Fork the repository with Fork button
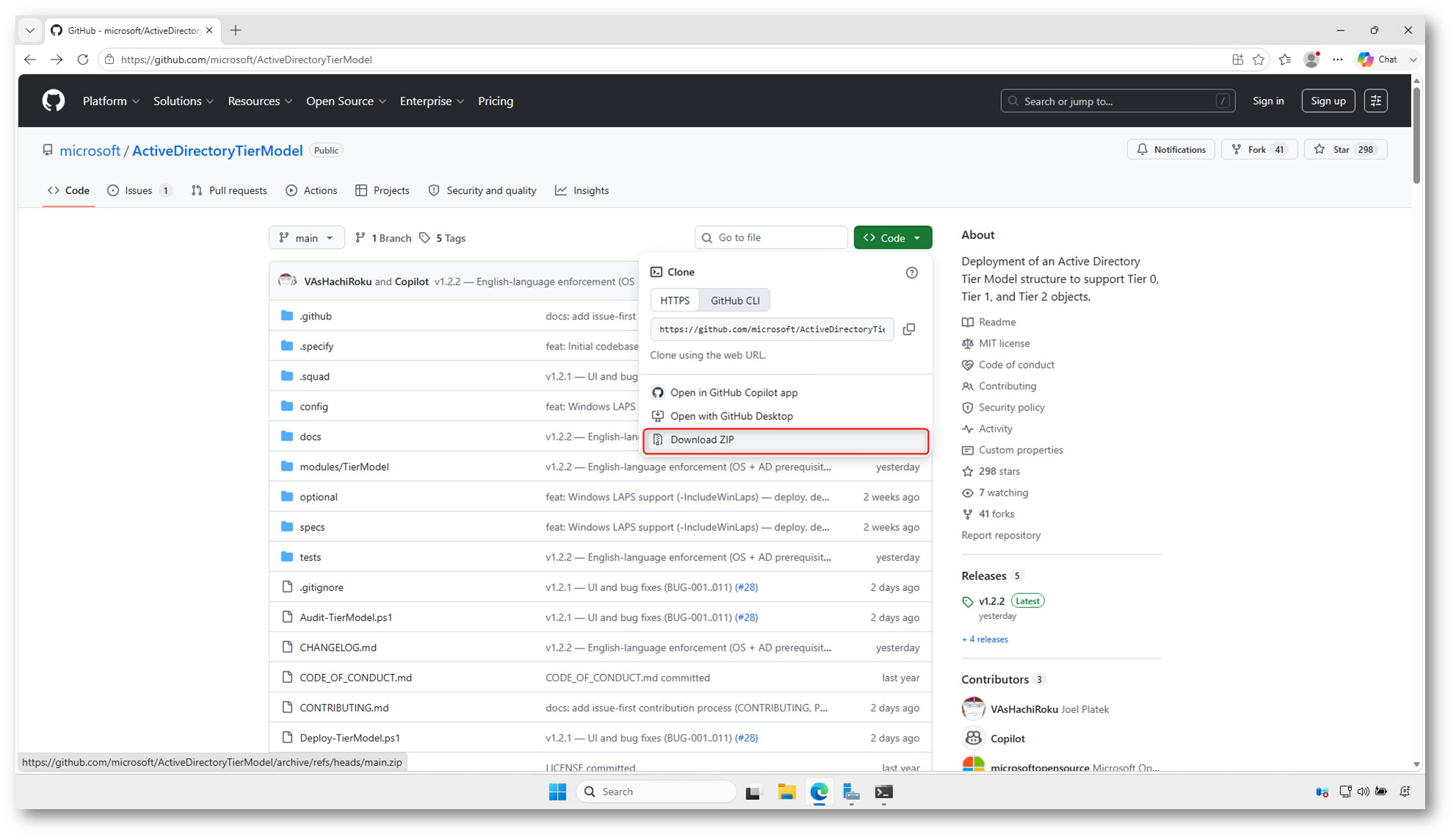 coord(1259,150)
